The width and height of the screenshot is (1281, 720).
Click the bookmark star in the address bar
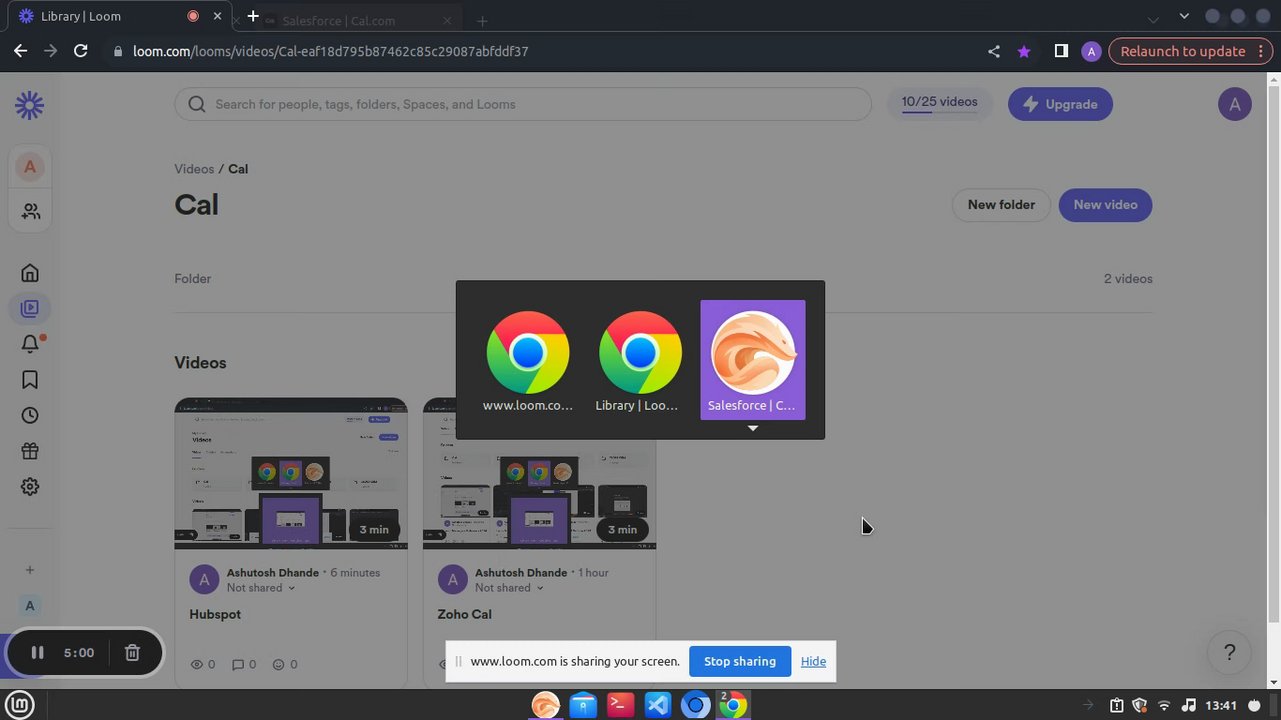click(1024, 51)
